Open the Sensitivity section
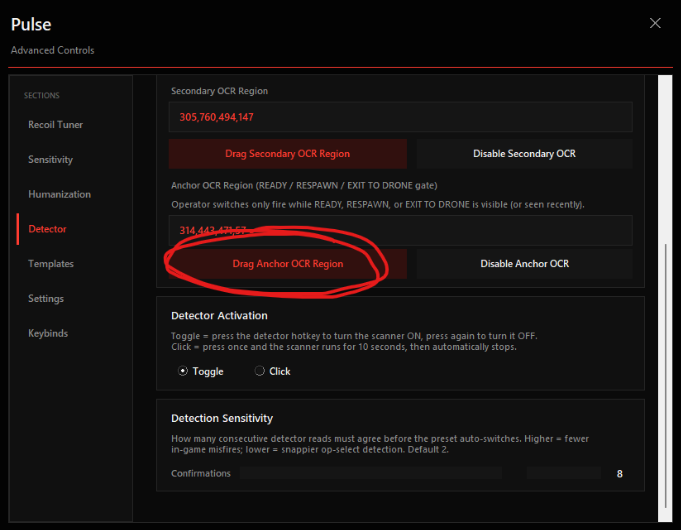Viewport: 681px width, 530px height. 50,159
